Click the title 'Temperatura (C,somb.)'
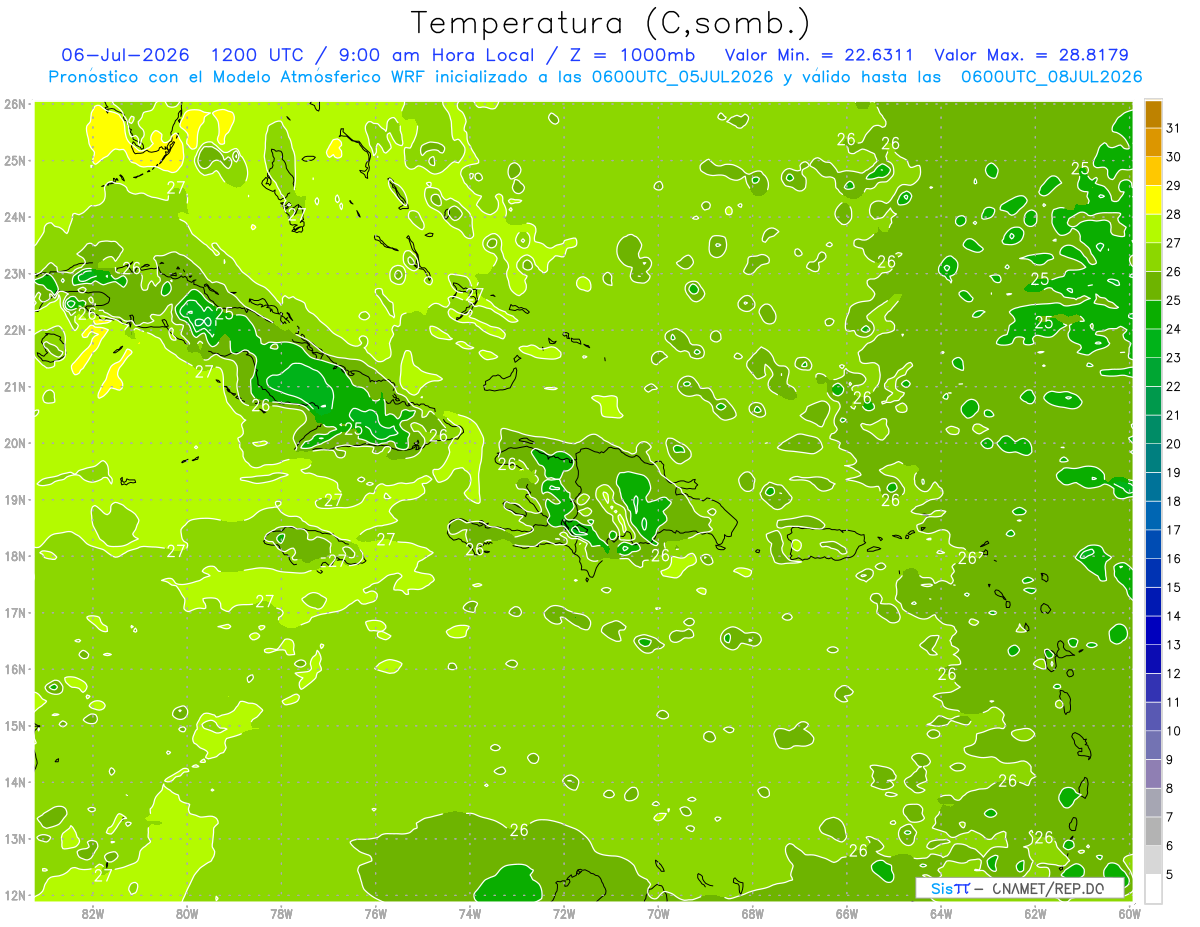This screenshot has height=927, width=1200. click(611, 23)
